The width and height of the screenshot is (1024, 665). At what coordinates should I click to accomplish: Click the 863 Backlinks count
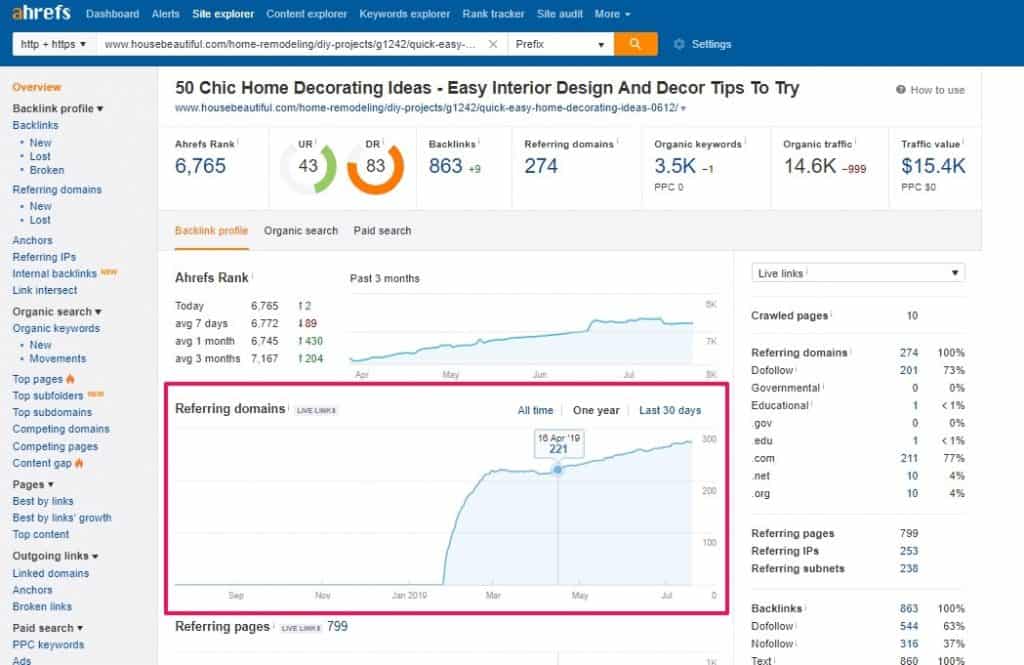445,166
